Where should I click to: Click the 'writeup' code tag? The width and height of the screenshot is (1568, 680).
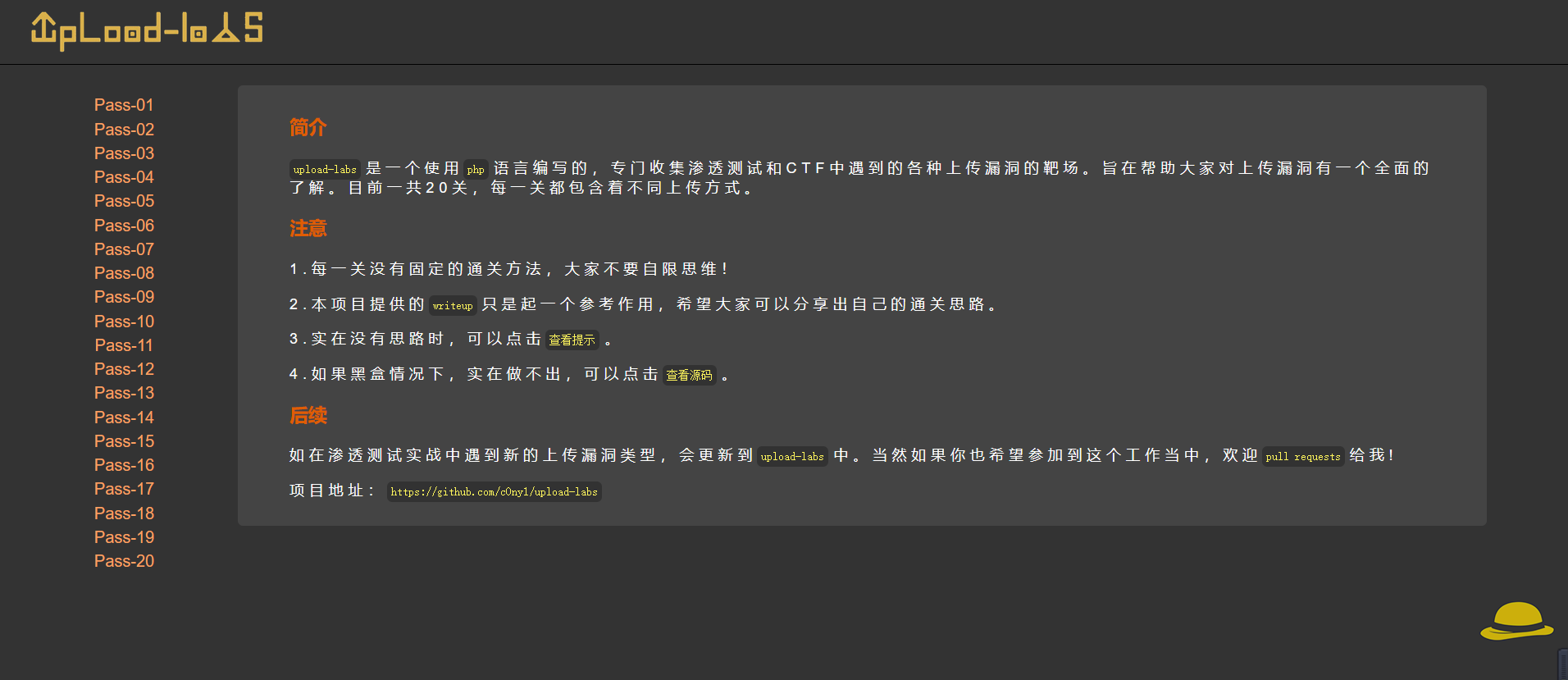[453, 306]
